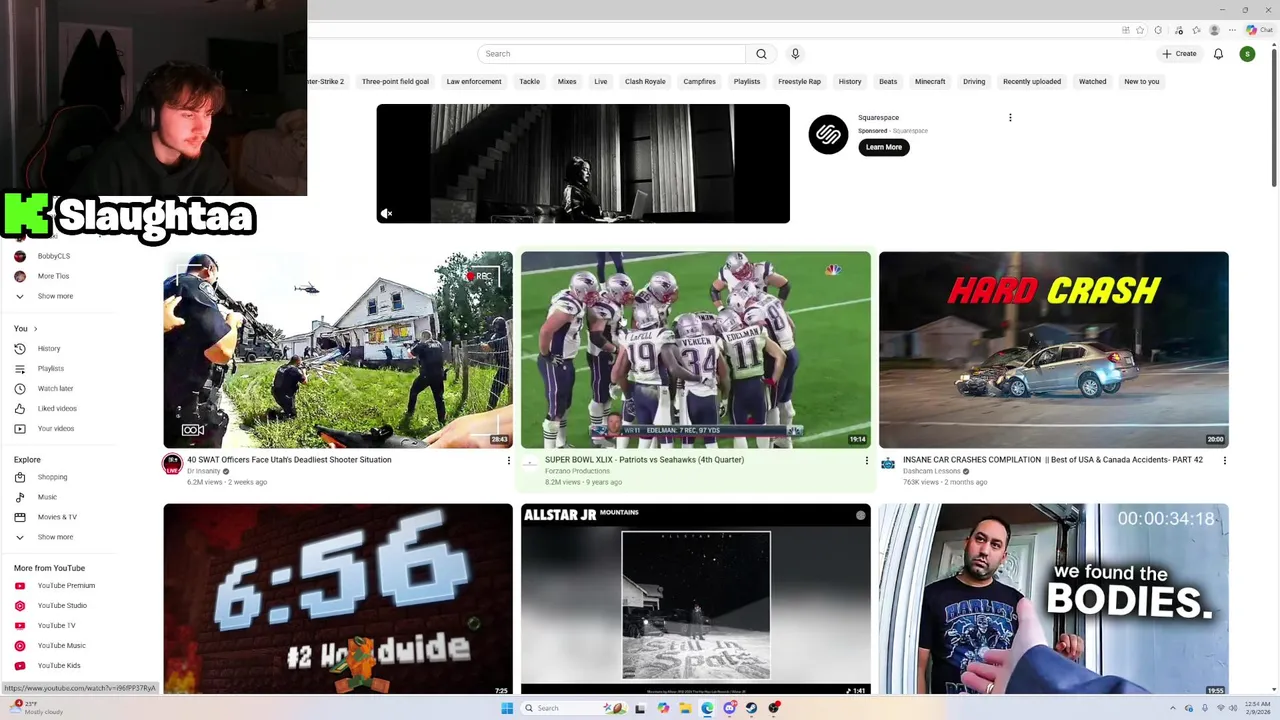Viewport: 1280px width, 720px height.
Task: Open Liked videos in the sidebar
Action: 57,409
